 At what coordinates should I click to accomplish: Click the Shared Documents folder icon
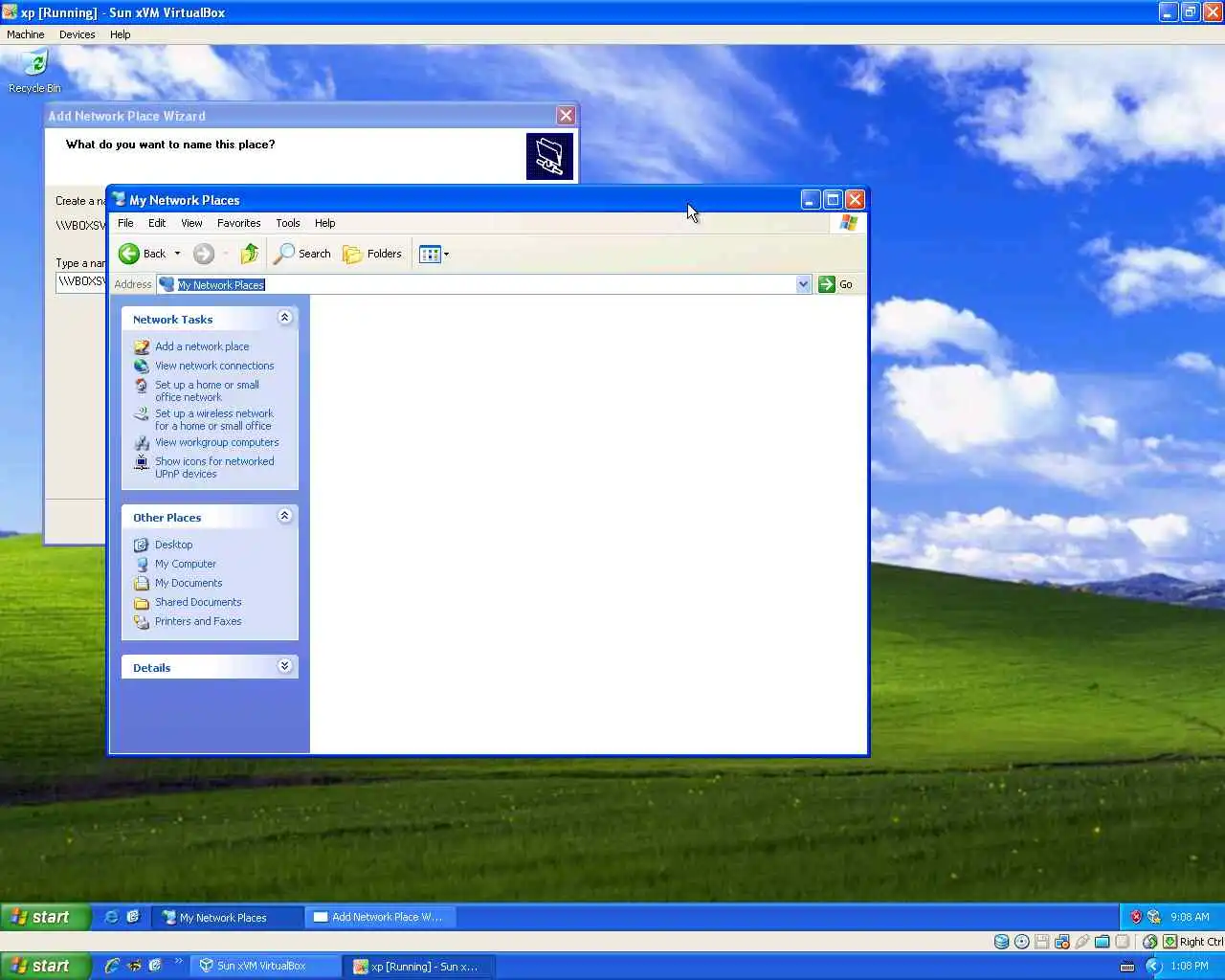(x=142, y=602)
